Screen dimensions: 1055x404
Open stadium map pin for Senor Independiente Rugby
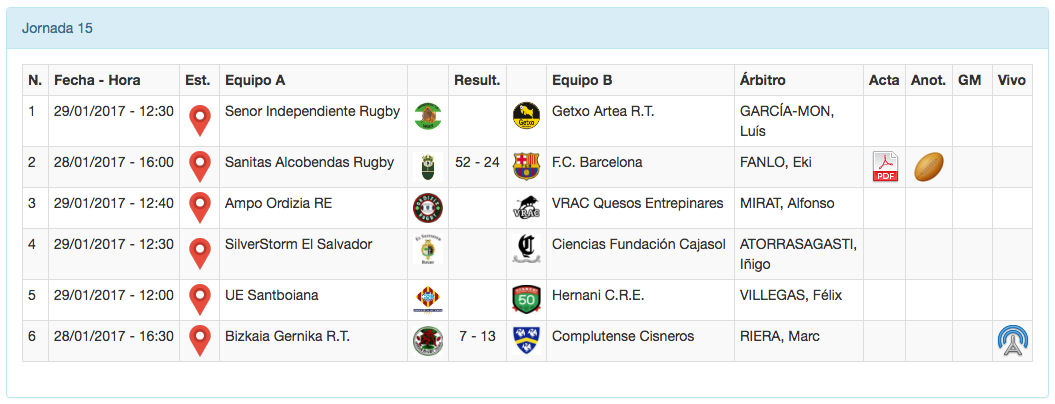(x=200, y=120)
